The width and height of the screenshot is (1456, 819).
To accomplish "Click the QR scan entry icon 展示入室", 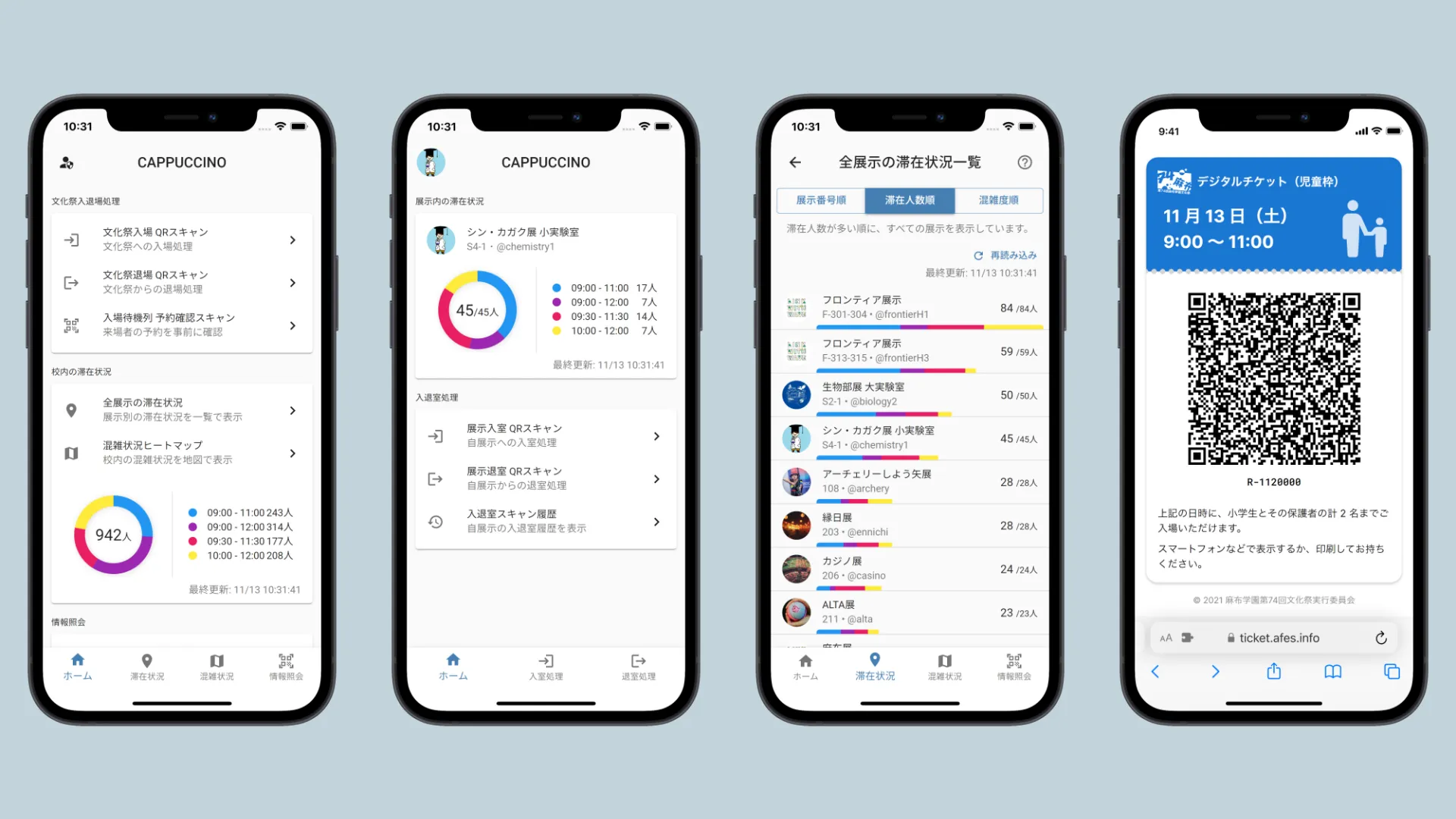I will coord(436,436).
